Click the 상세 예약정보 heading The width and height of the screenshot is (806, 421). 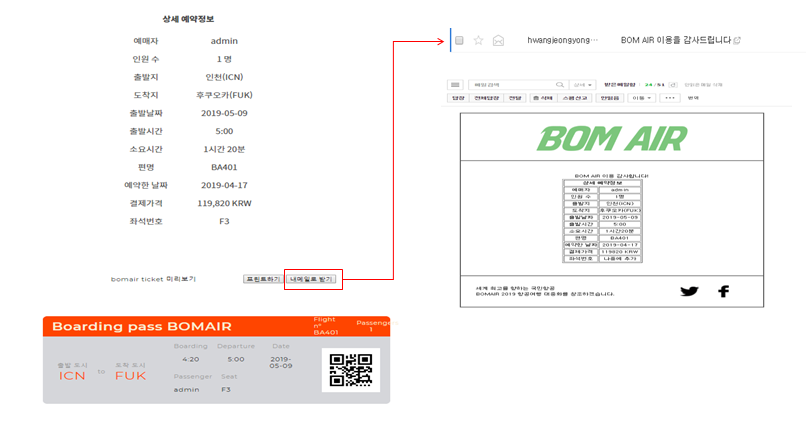tap(188, 19)
